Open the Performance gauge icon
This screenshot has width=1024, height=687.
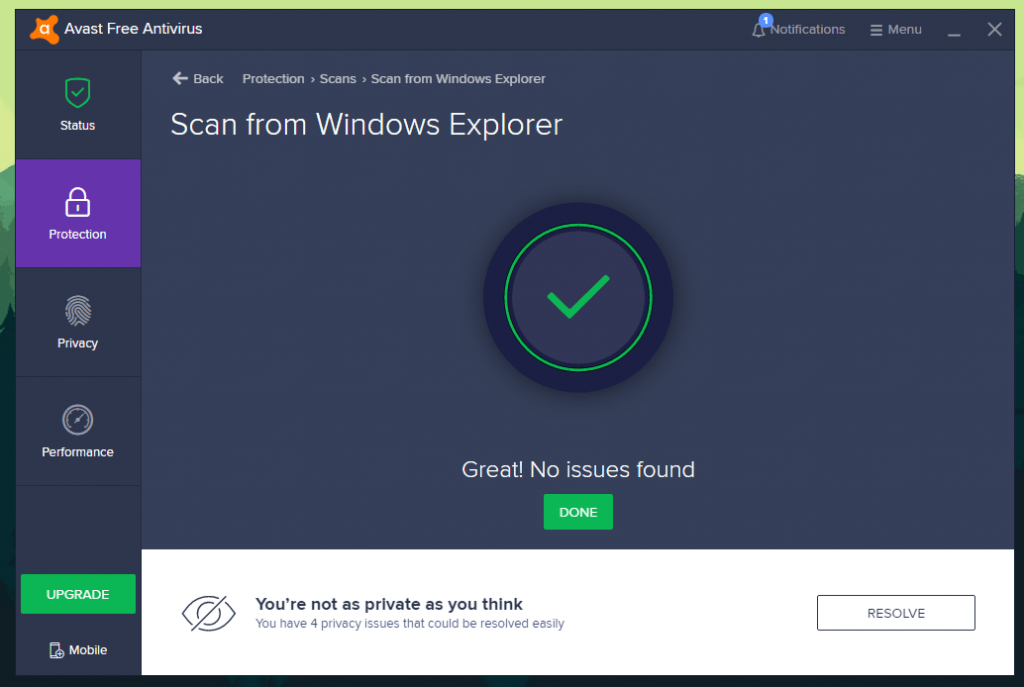(78, 420)
